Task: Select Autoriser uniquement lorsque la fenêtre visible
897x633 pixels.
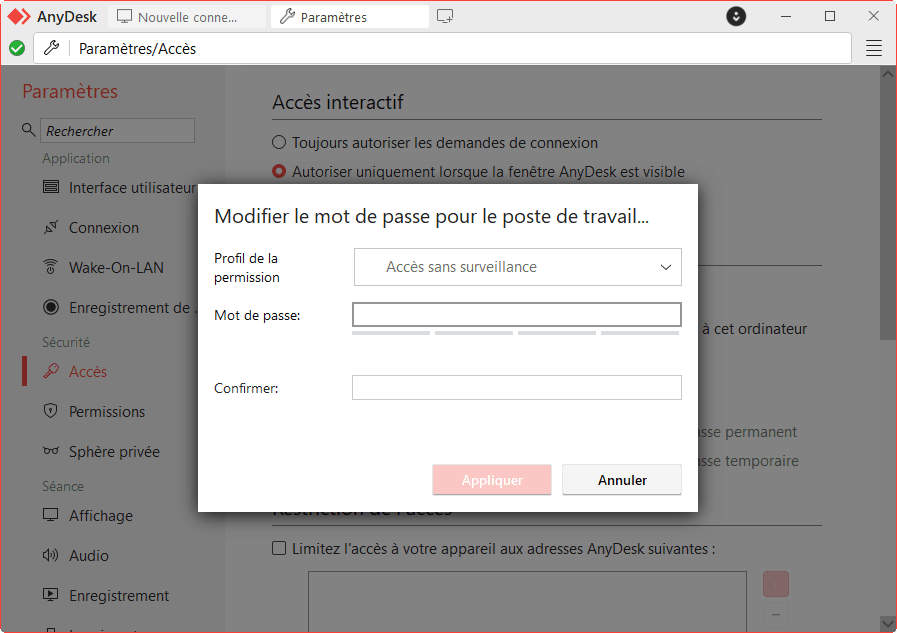Action: click(280, 172)
